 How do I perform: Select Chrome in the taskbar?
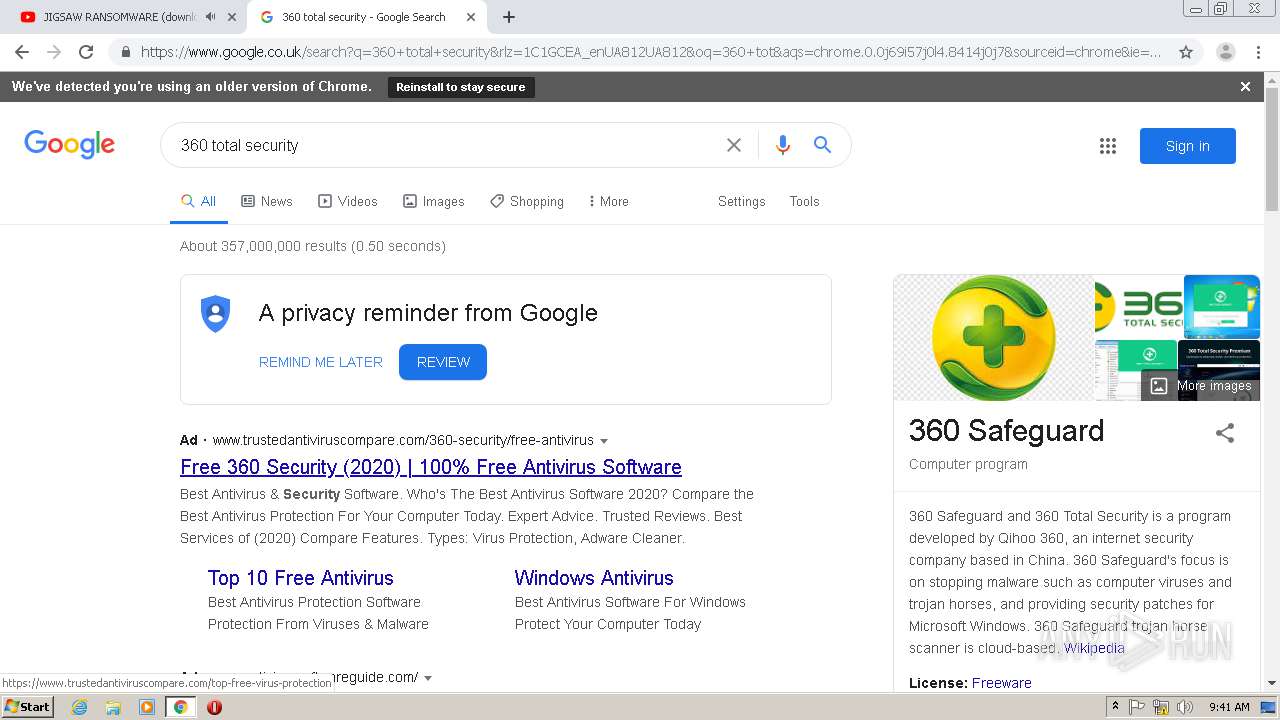coord(180,707)
